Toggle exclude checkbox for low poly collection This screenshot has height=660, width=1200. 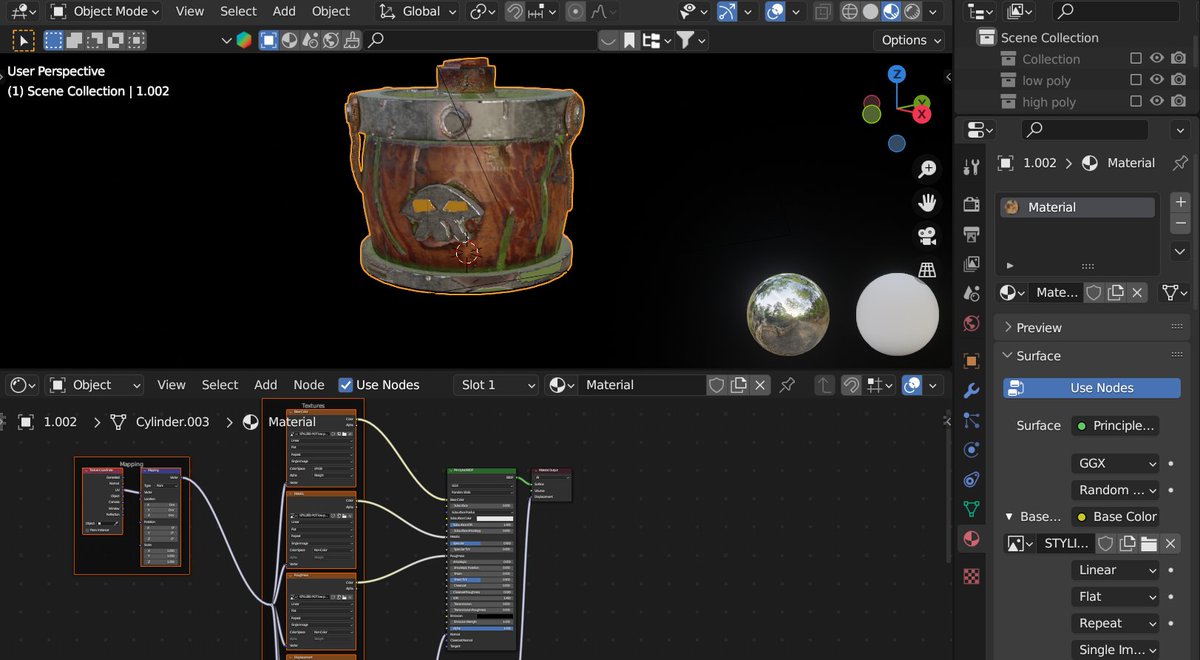[x=1135, y=80]
